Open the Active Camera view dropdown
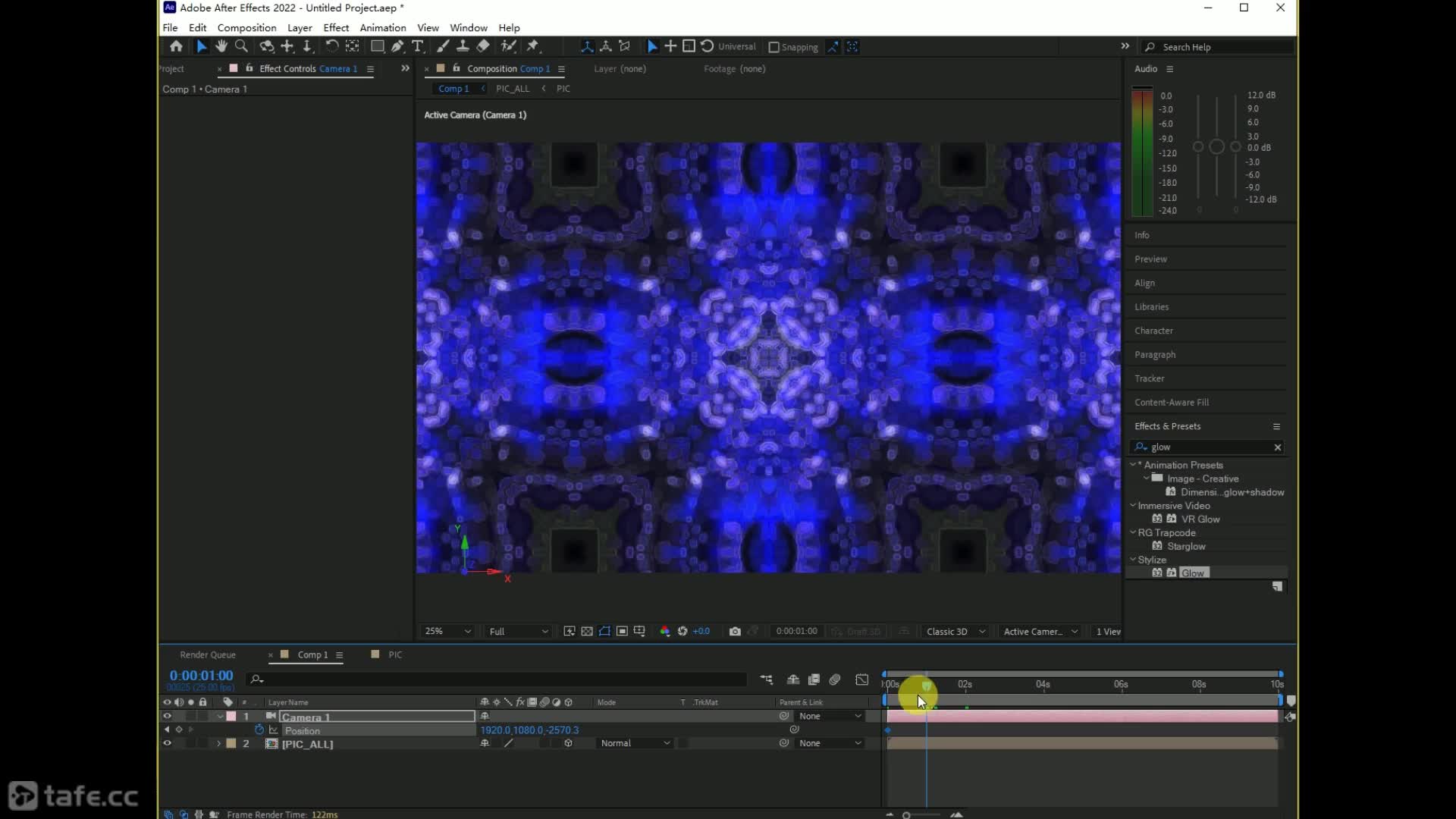The width and height of the screenshot is (1456, 819). [1040, 631]
